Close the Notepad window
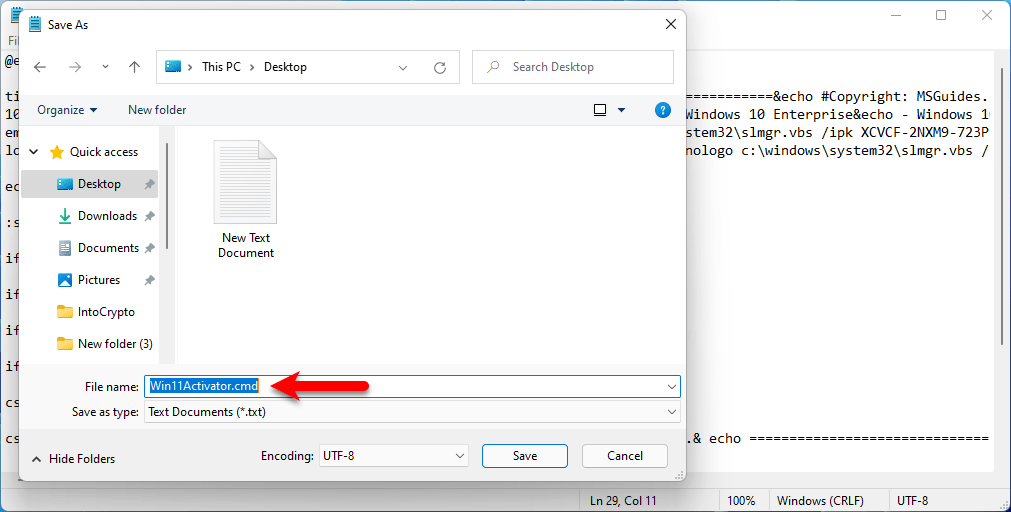Image resolution: width=1011 pixels, height=512 pixels. point(986,15)
